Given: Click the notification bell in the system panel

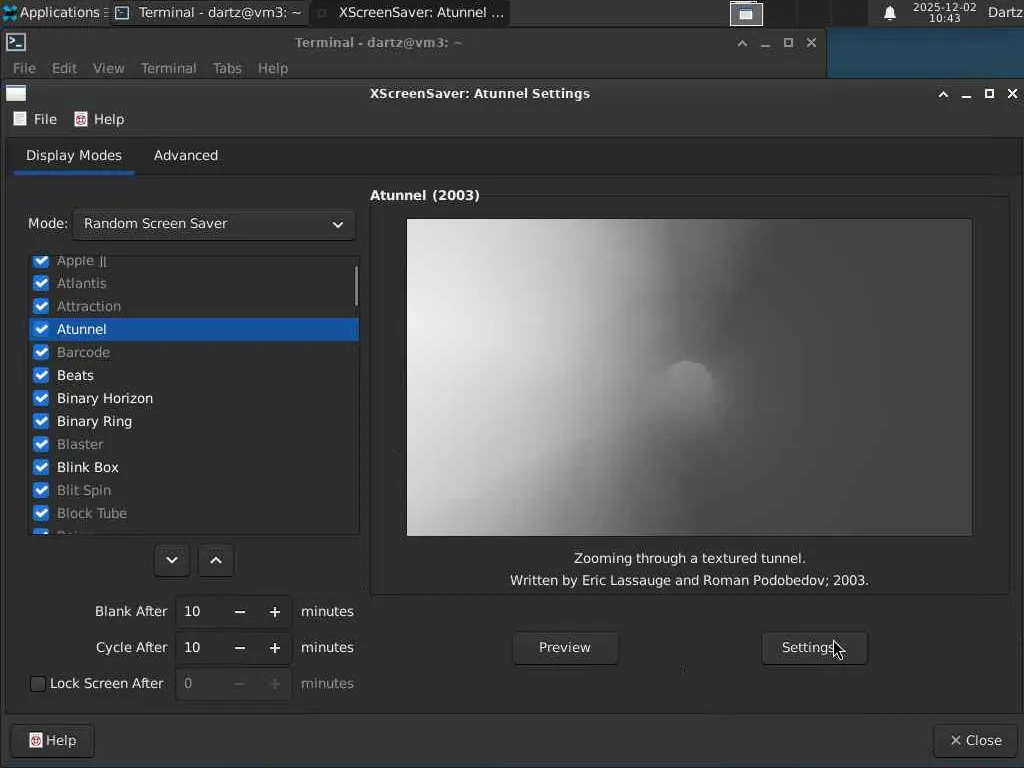Looking at the screenshot, I should tap(889, 13).
